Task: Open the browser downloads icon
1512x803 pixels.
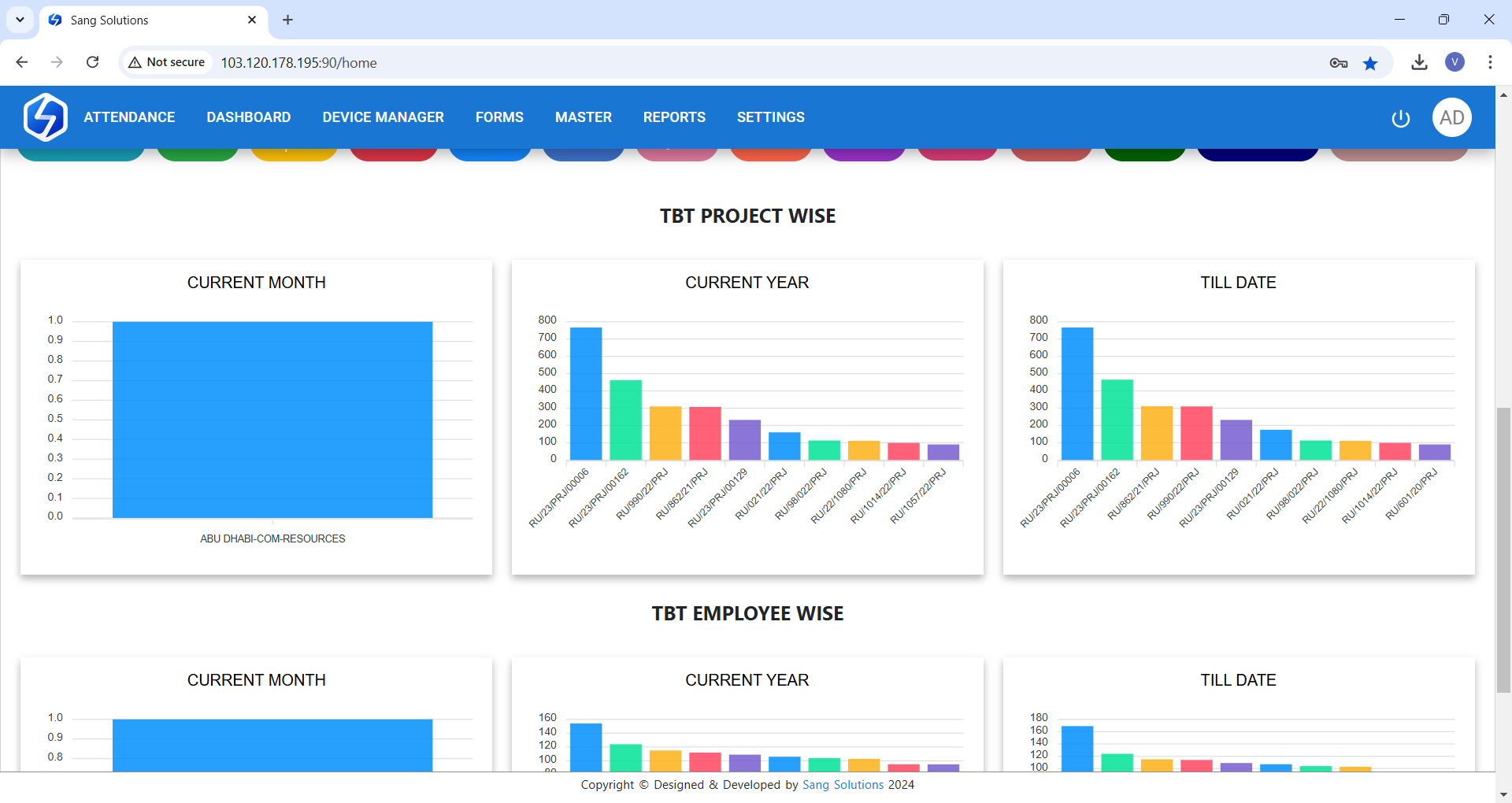Action: 1419,62
